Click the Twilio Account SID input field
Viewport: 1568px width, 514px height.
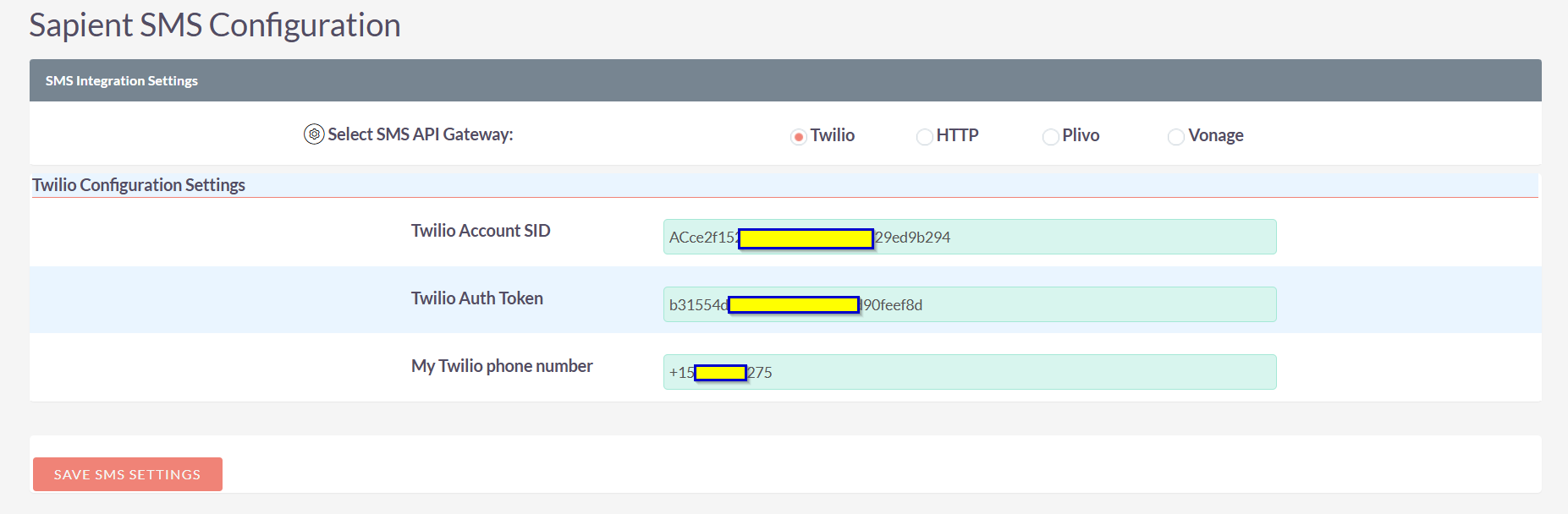[x=970, y=237]
